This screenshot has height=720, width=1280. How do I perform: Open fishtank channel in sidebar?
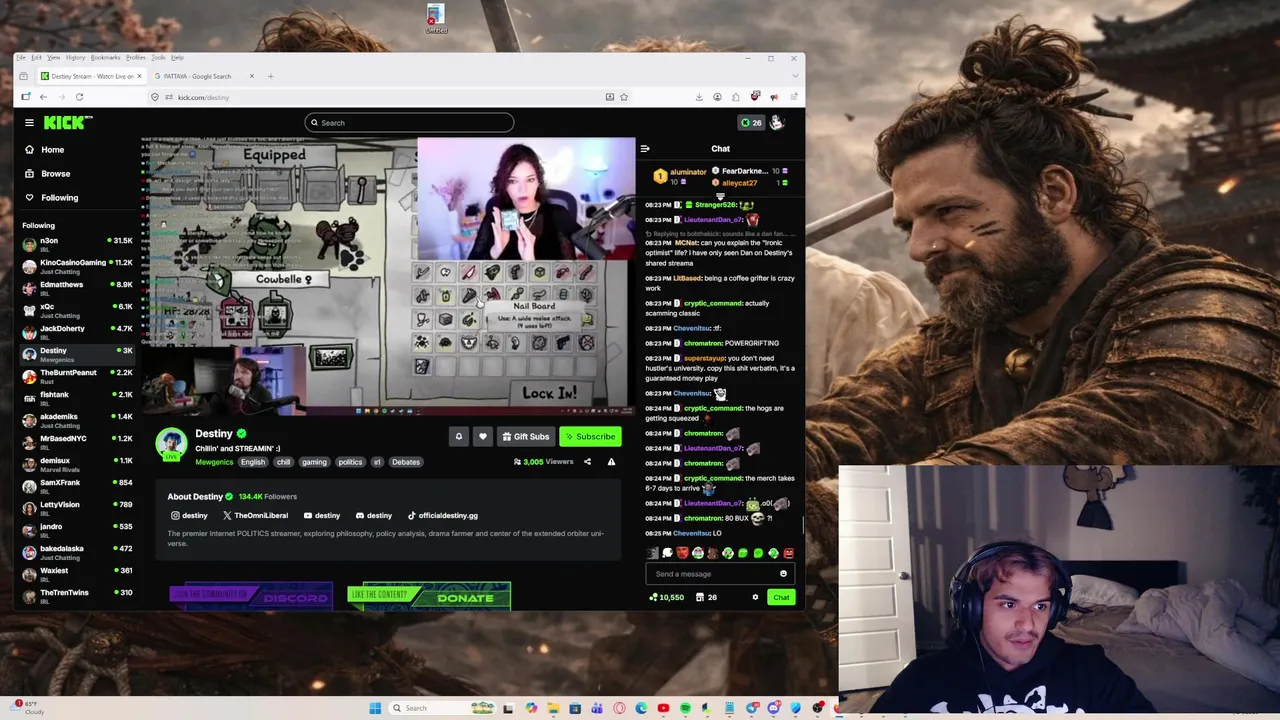(x=77, y=398)
